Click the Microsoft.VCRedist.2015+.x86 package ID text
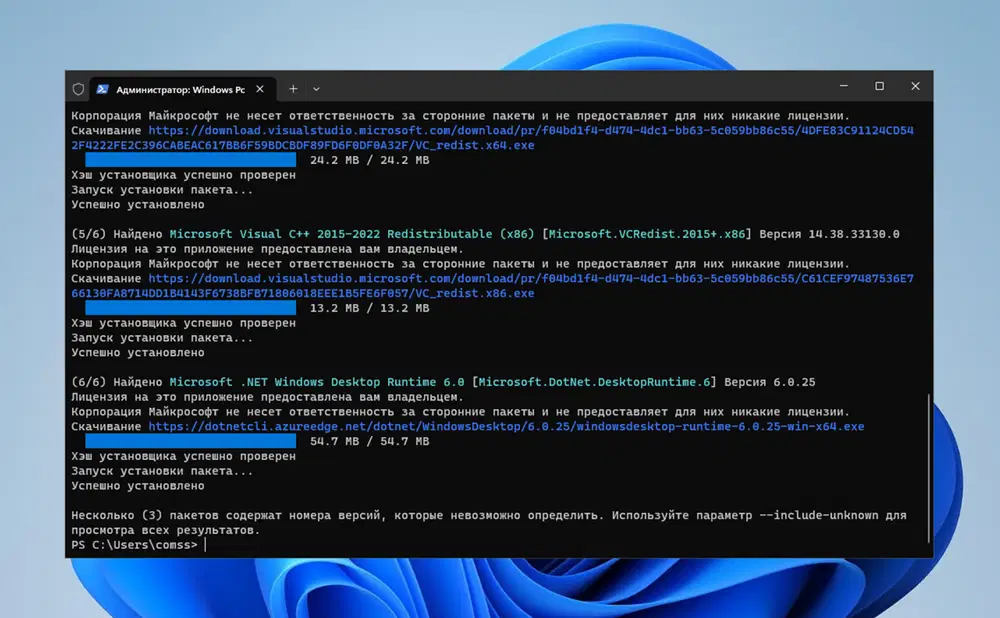 point(647,234)
